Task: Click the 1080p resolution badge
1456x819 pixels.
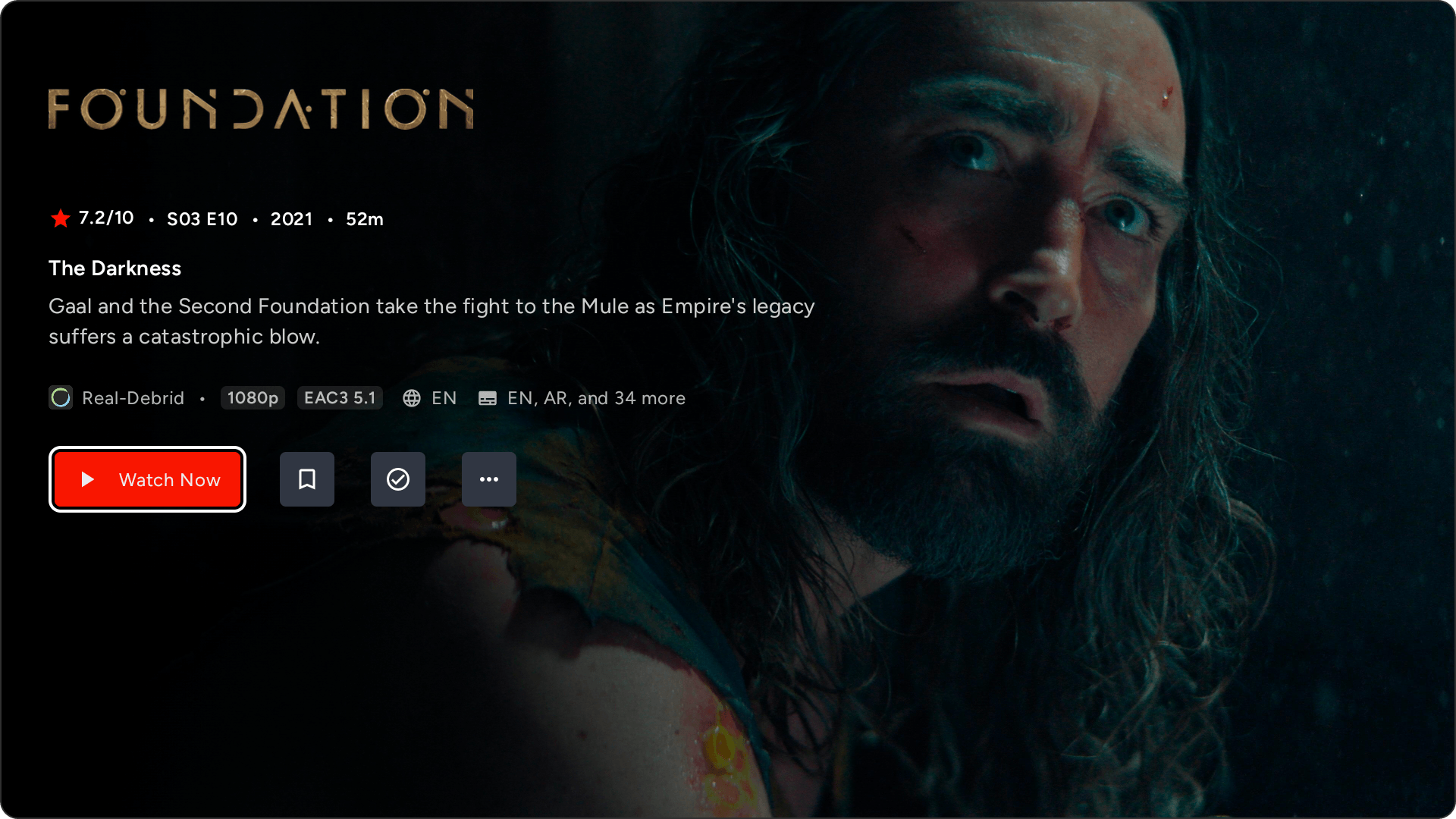Action: [253, 398]
